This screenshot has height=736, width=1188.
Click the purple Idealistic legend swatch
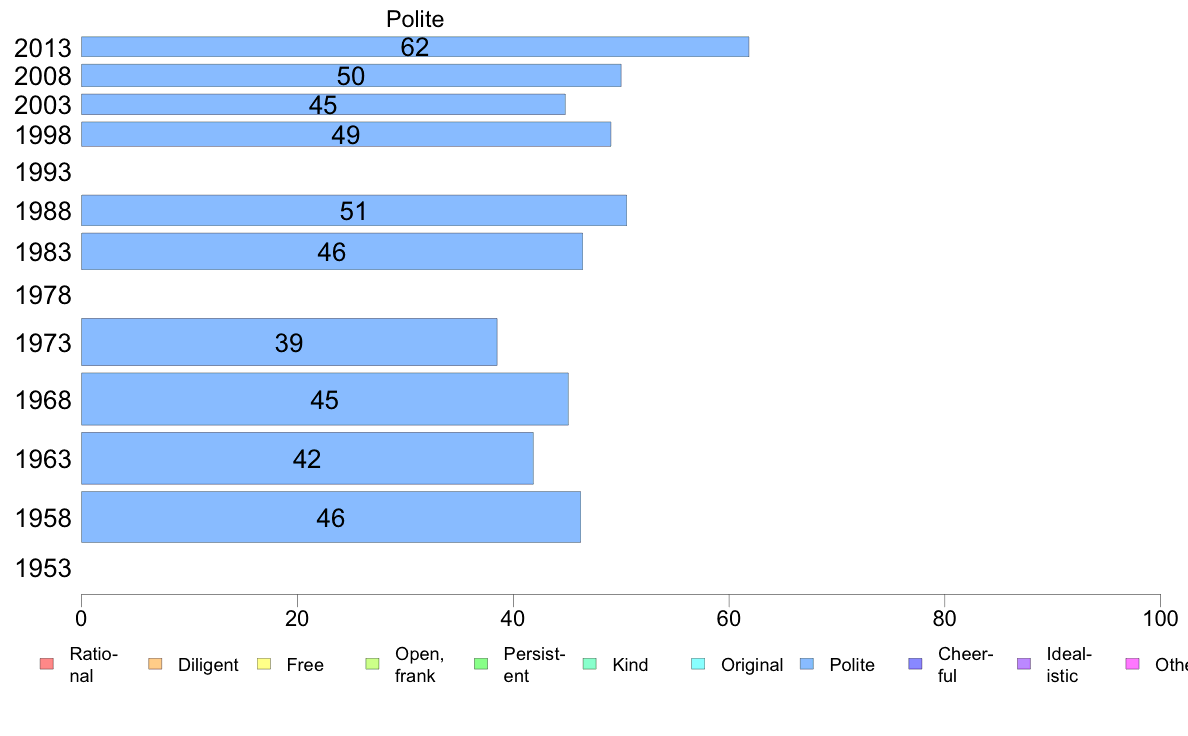click(1024, 665)
